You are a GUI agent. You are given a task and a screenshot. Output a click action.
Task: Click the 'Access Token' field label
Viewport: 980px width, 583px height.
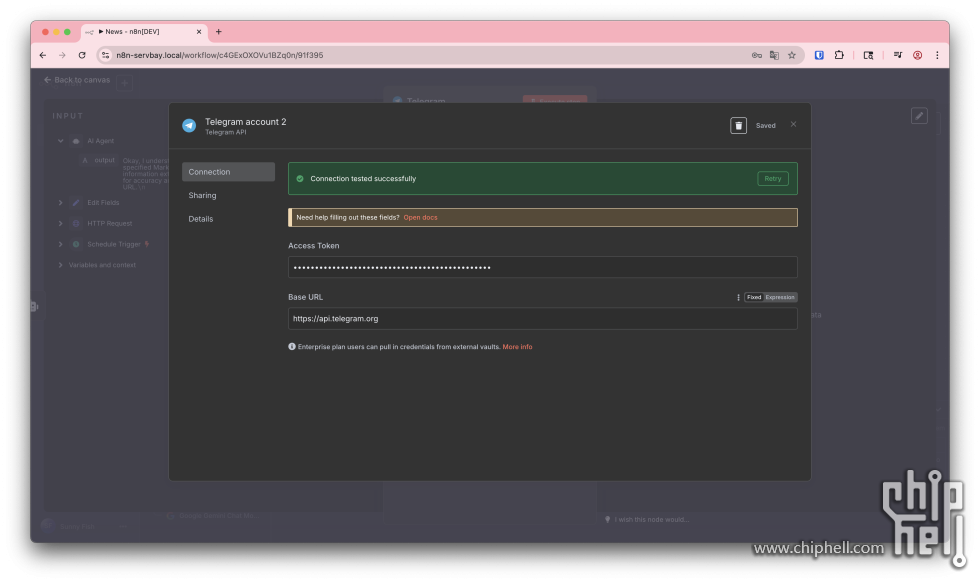click(314, 246)
